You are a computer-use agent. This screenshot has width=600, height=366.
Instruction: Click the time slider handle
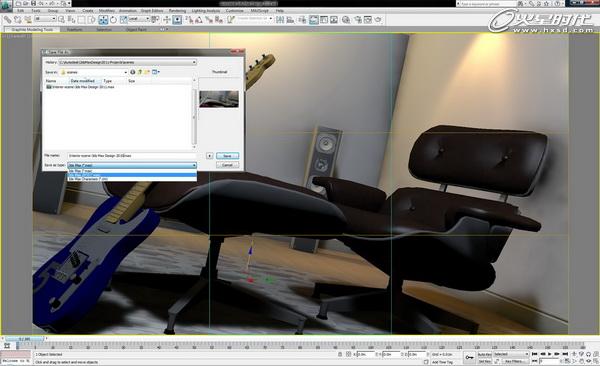[x=24, y=339]
